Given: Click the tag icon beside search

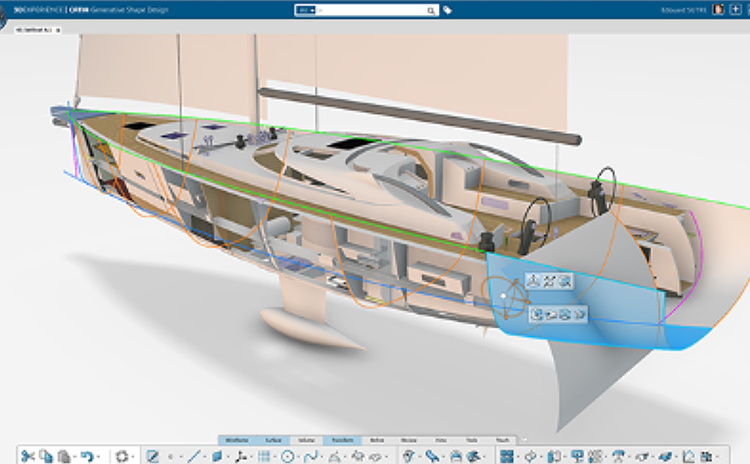Looking at the screenshot, I should 448,10.
